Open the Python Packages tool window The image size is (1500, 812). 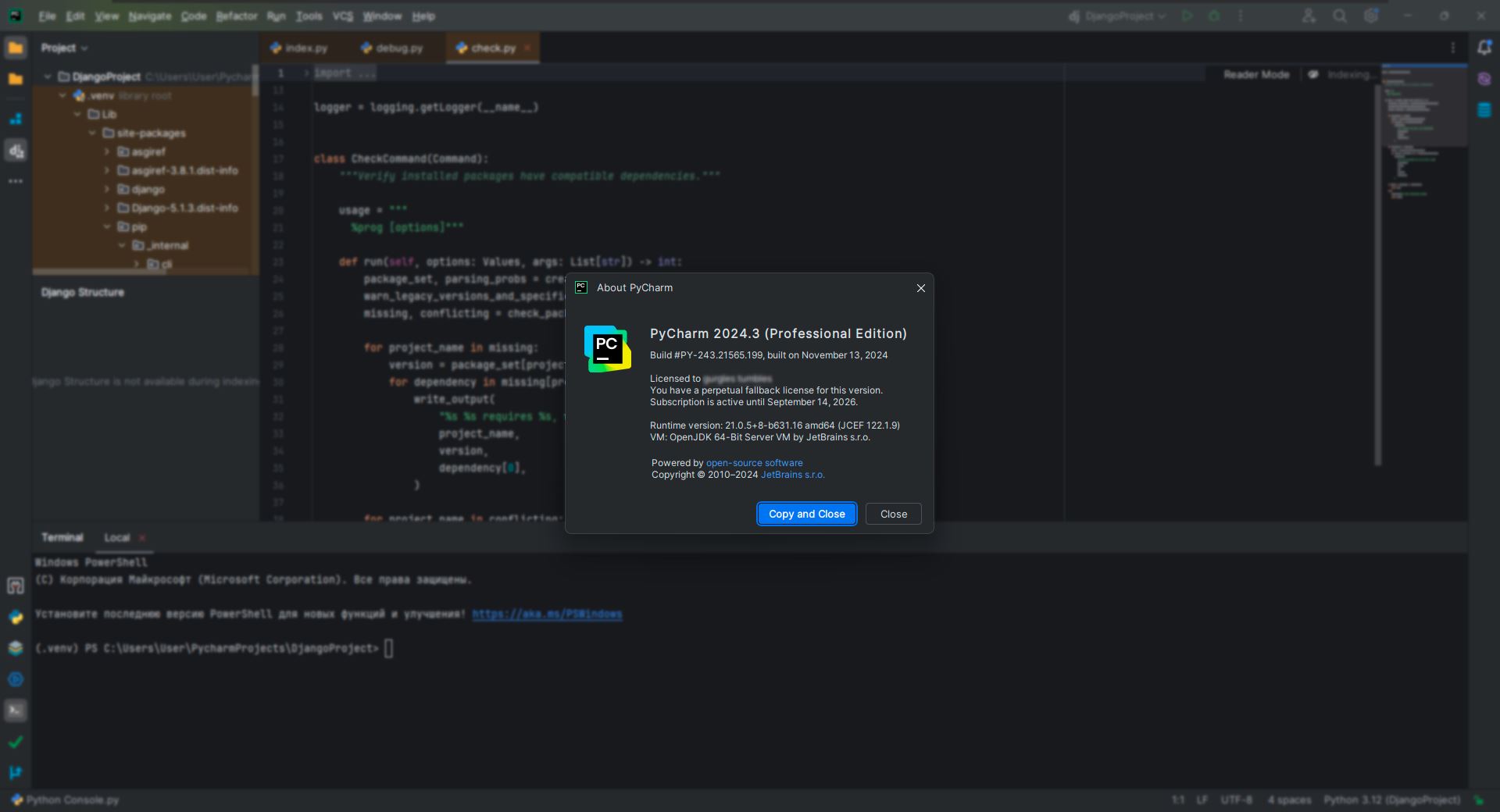(x=16, y=648)
